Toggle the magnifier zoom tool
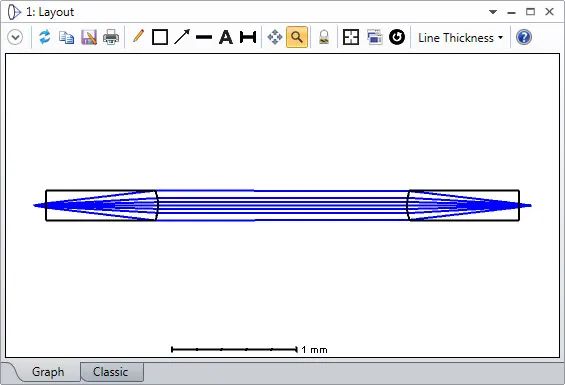 point(297,37)
